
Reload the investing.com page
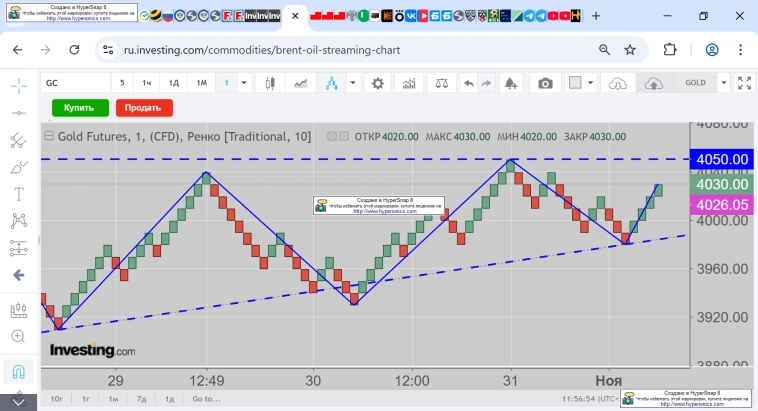pyautogui.click(x=74, y=50)
